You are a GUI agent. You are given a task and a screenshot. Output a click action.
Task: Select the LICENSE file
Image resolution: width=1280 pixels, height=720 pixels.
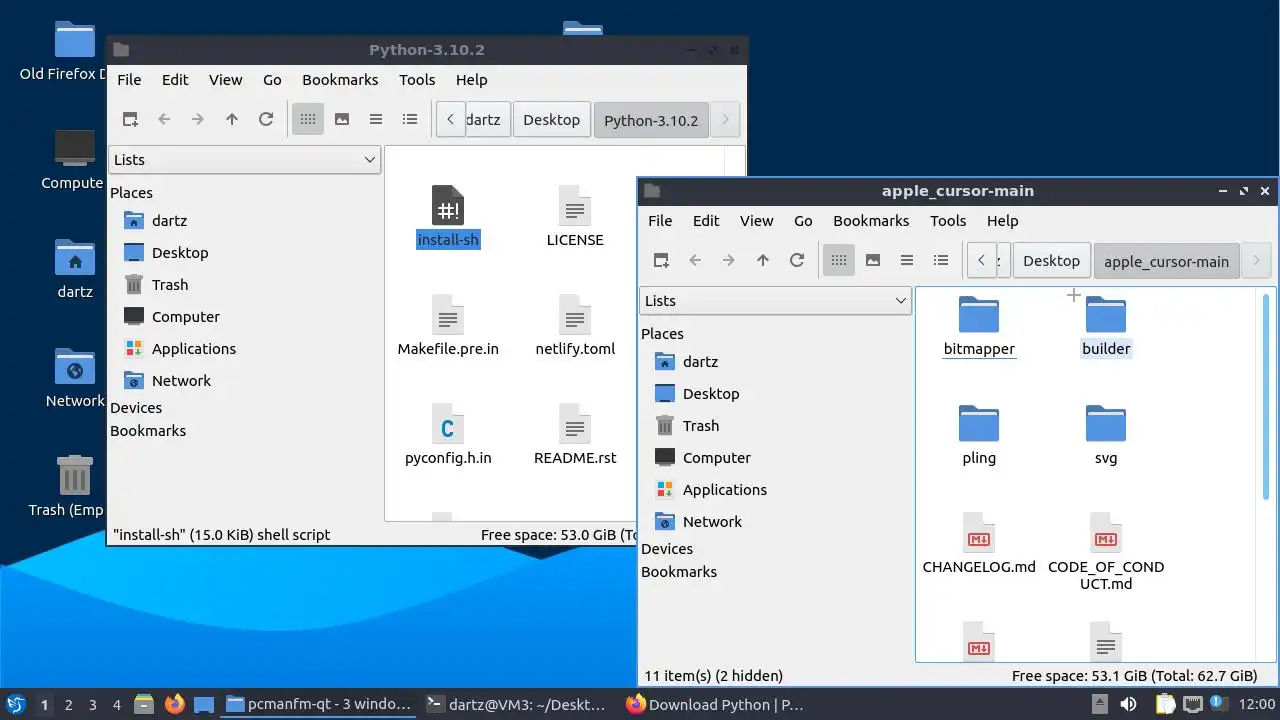point(575,216)
